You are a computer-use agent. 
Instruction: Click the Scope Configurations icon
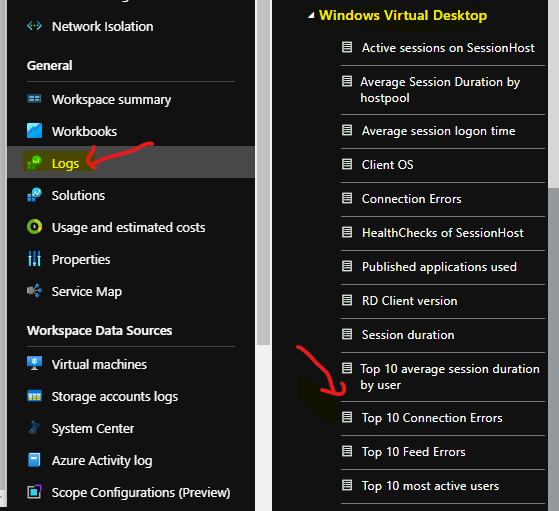point(34,492)
